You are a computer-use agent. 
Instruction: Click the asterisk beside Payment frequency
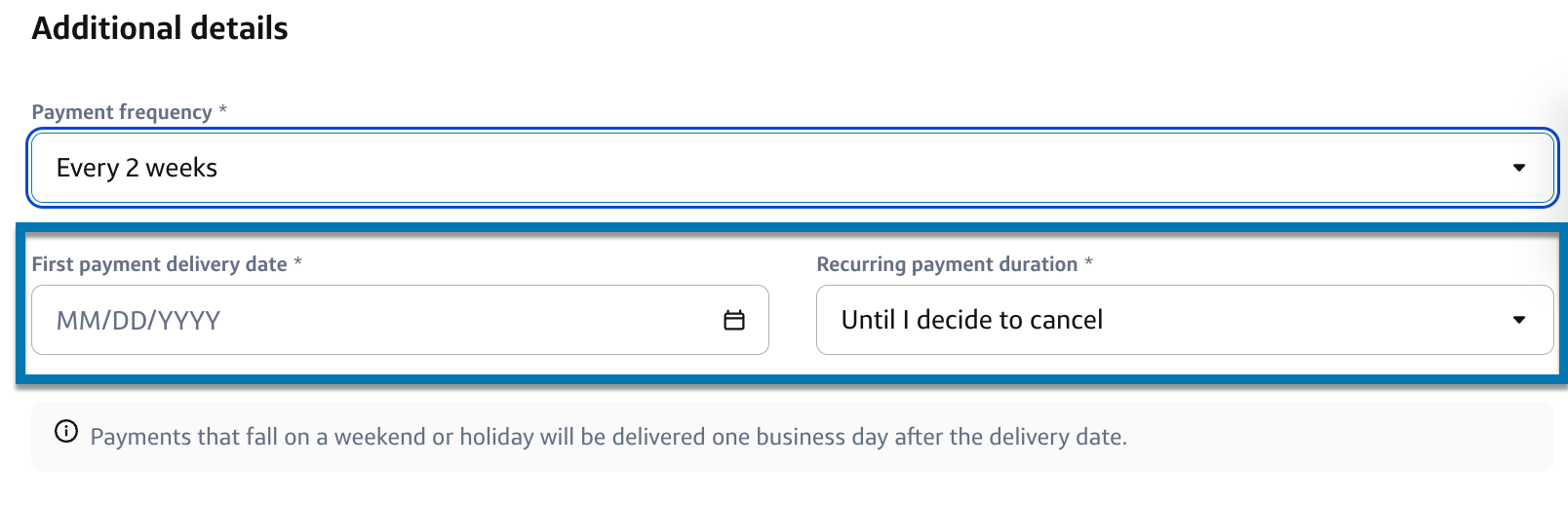pos(222,110)
